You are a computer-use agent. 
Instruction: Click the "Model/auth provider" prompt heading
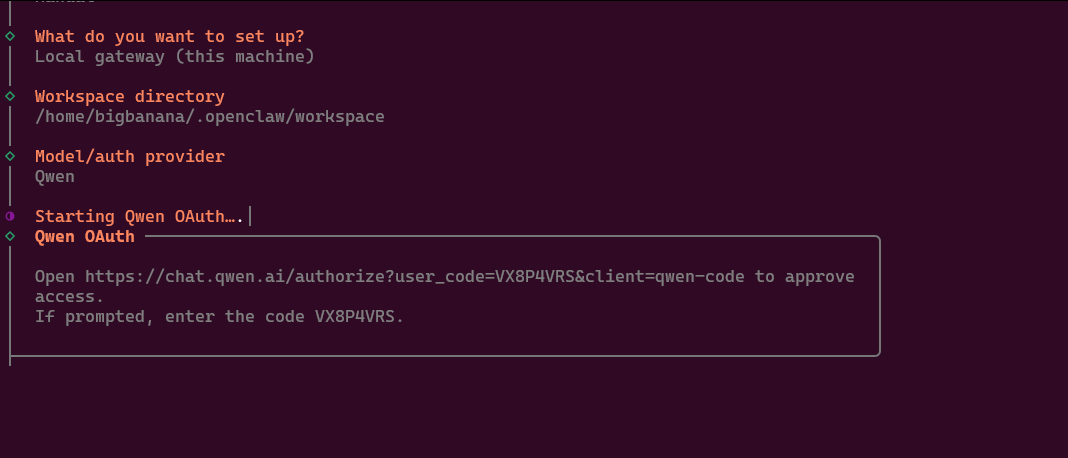(129, 157)
